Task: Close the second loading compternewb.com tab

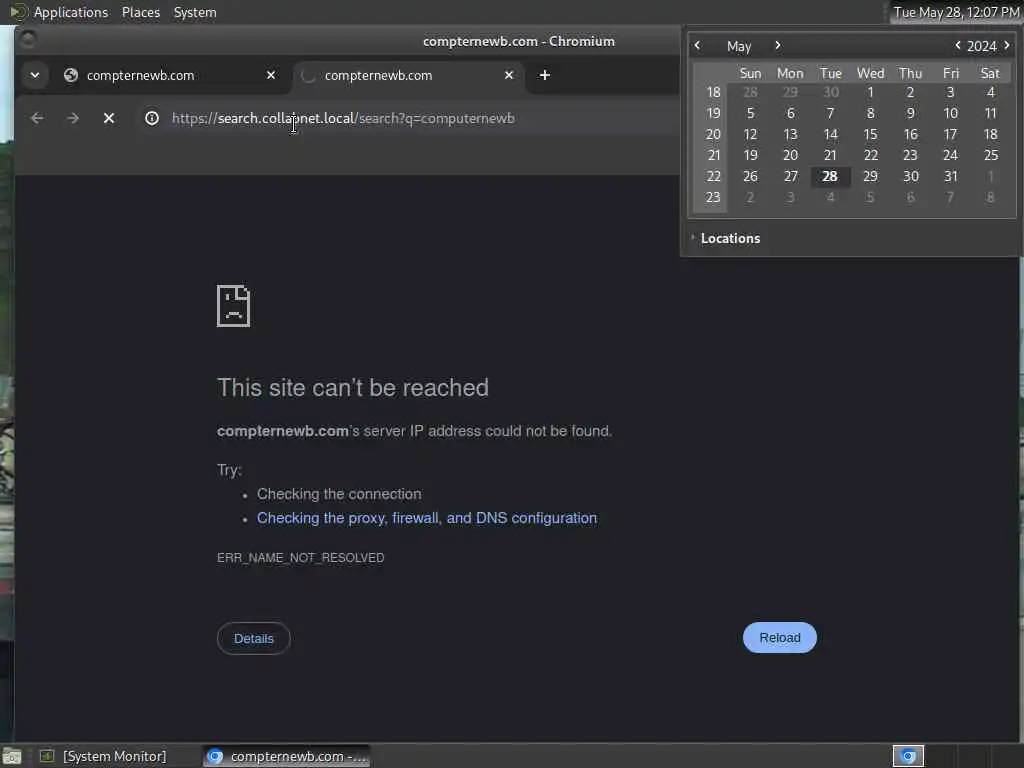Action: tap(509, 75)
